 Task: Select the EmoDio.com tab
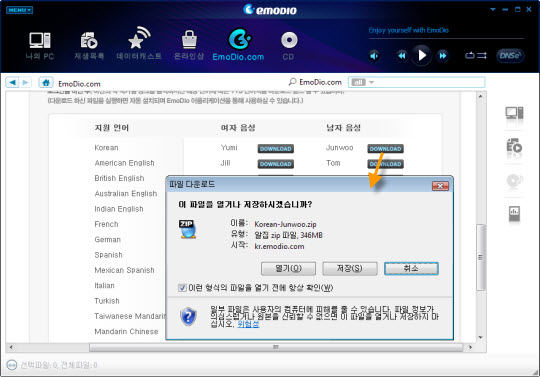pos(238,45)
